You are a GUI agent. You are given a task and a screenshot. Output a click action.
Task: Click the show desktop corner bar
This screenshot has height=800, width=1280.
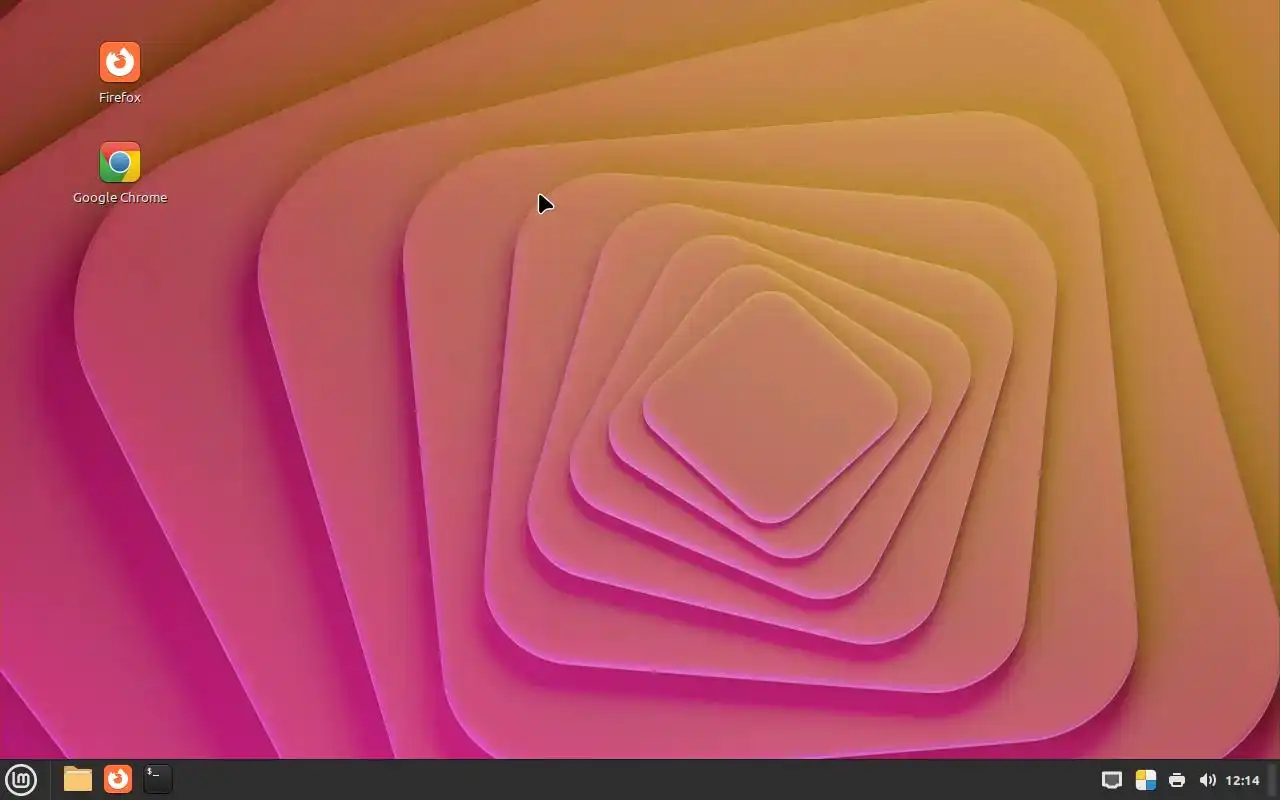[1273, 780]
